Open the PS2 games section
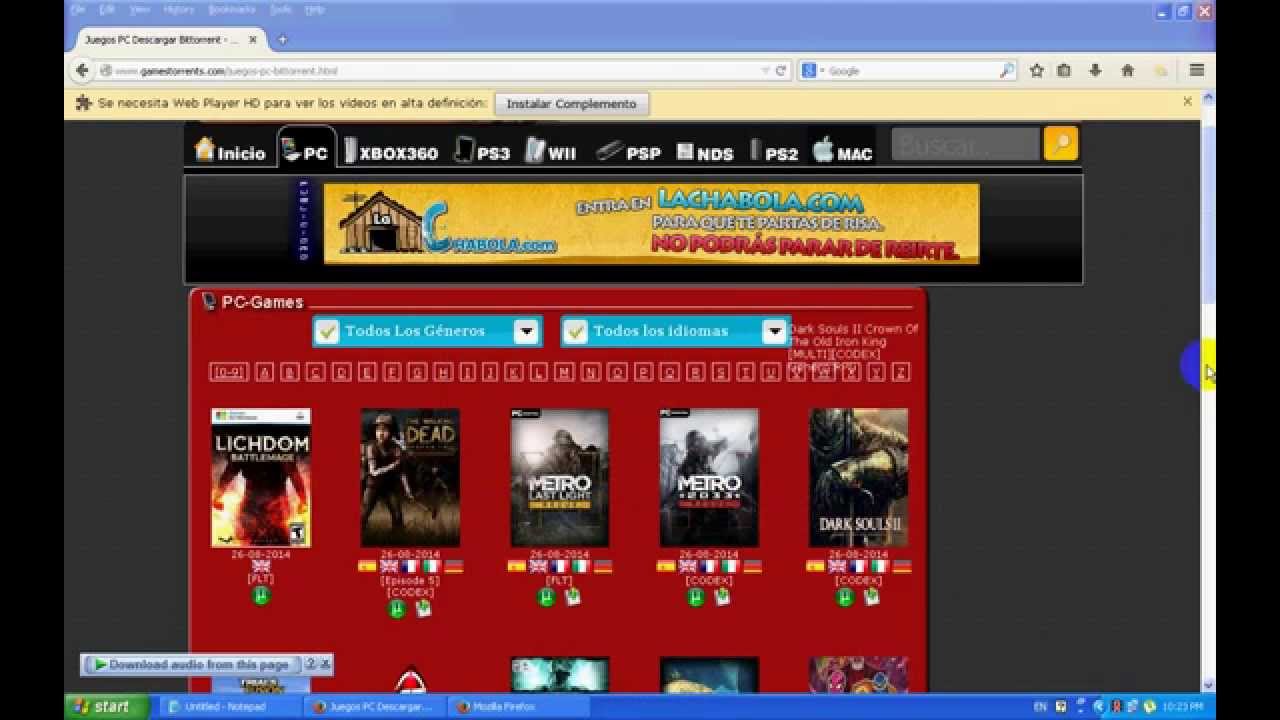 (x=774, y=152)
